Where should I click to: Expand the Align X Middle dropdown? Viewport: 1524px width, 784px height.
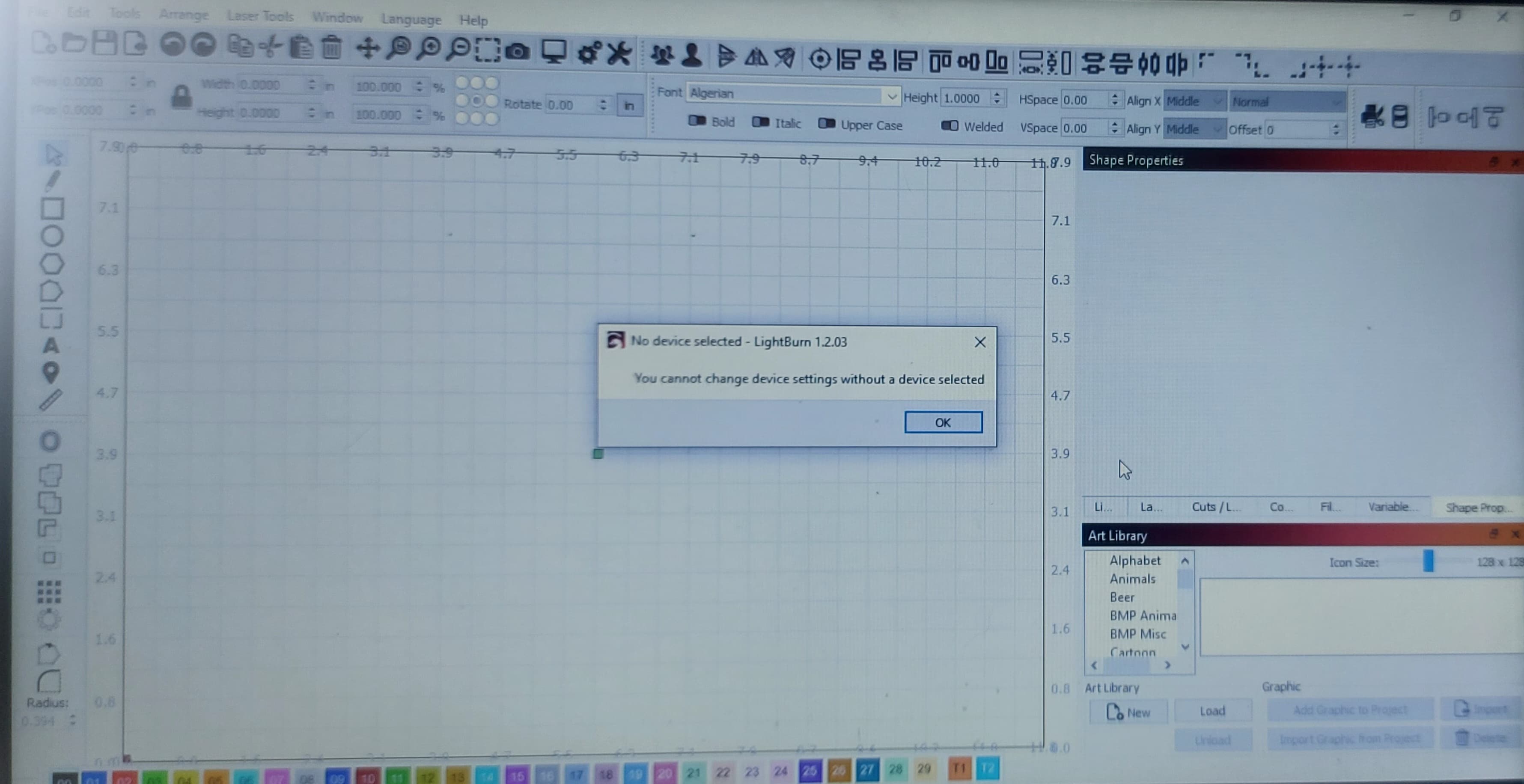click(x=1194, y=101)
